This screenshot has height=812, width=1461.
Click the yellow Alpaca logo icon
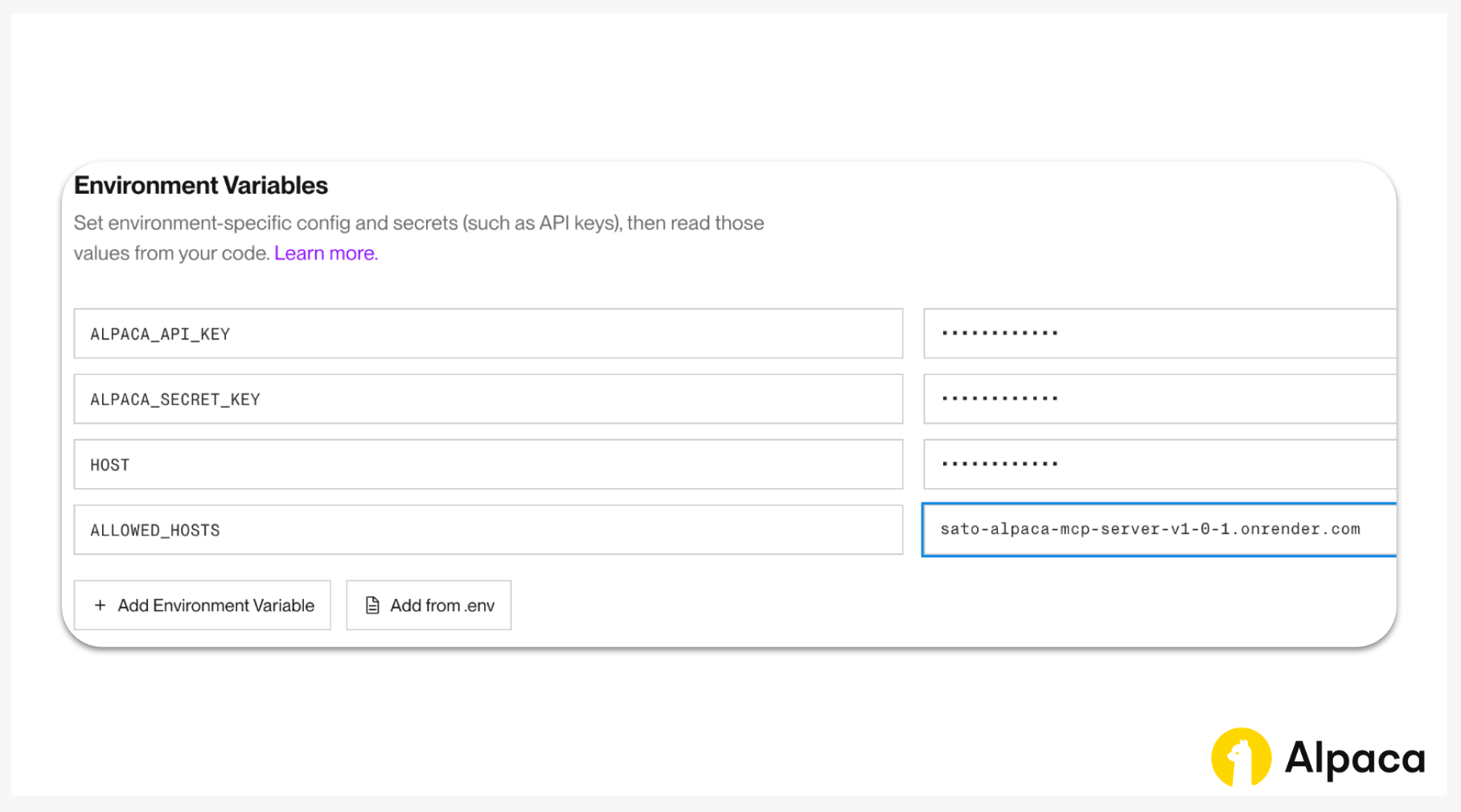point(1241,757)
